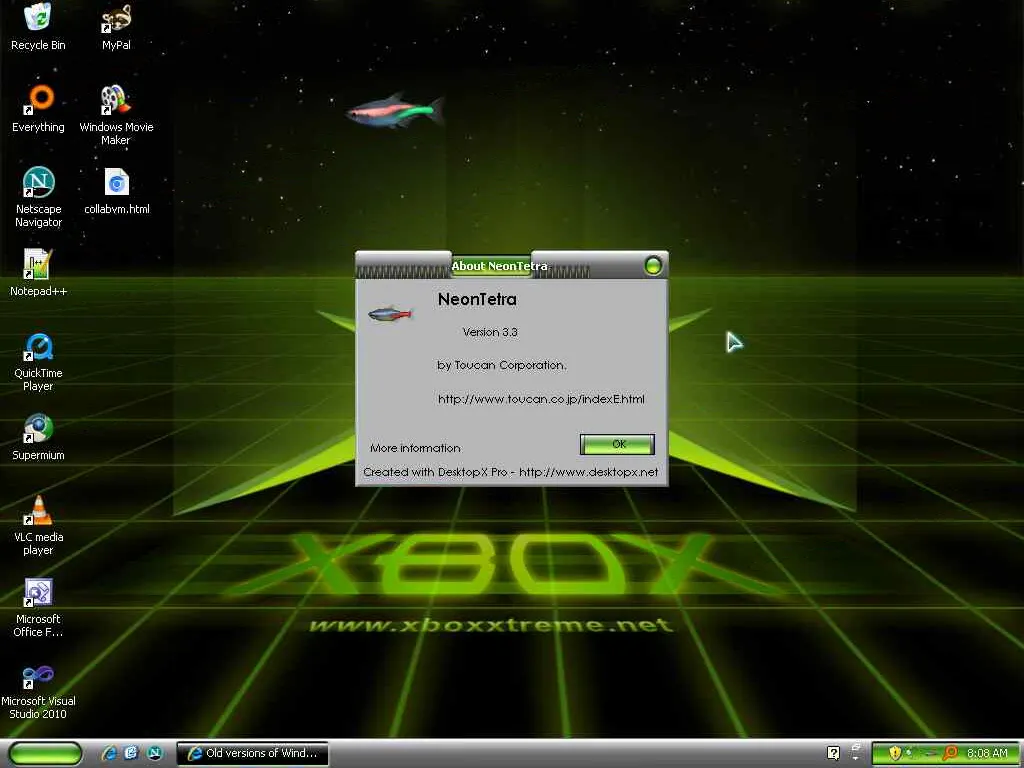Click the About NeonTetra title tab
The height and width of the screenshot is (768, 1024).
tap(499, 266)
